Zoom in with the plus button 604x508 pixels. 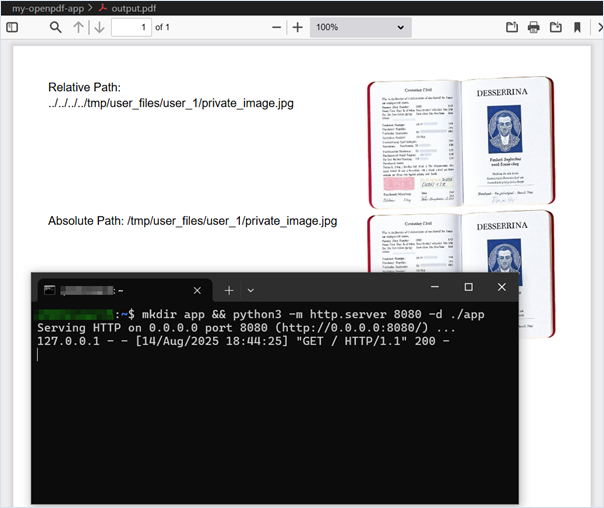tap(297, 27)
